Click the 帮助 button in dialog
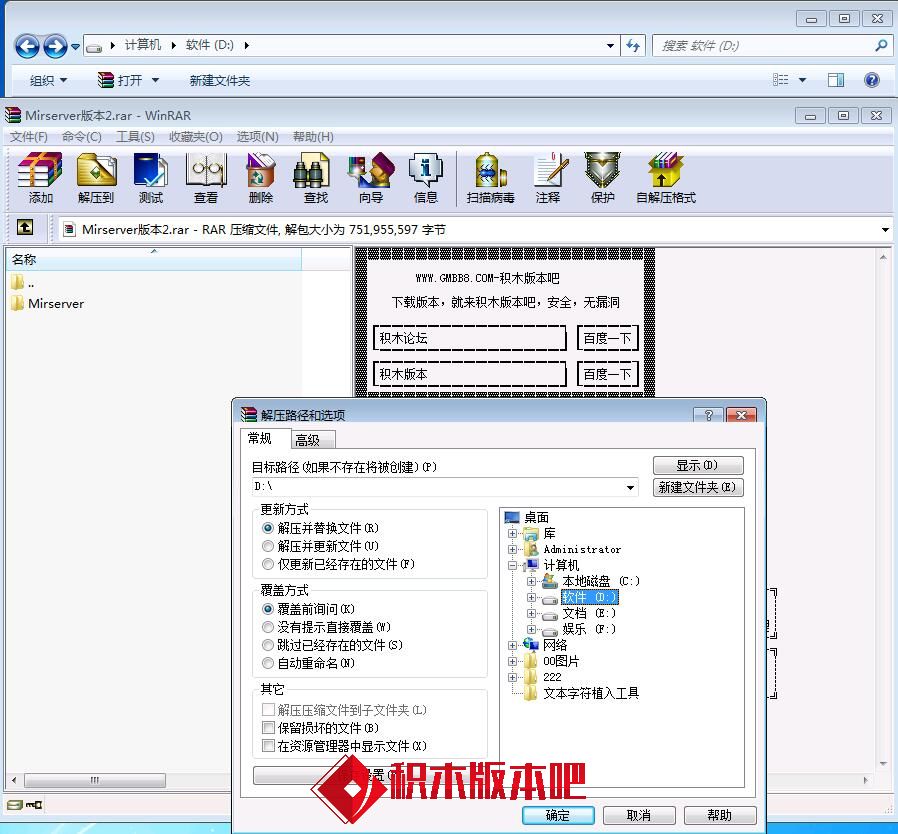 (x=720, y=815)
